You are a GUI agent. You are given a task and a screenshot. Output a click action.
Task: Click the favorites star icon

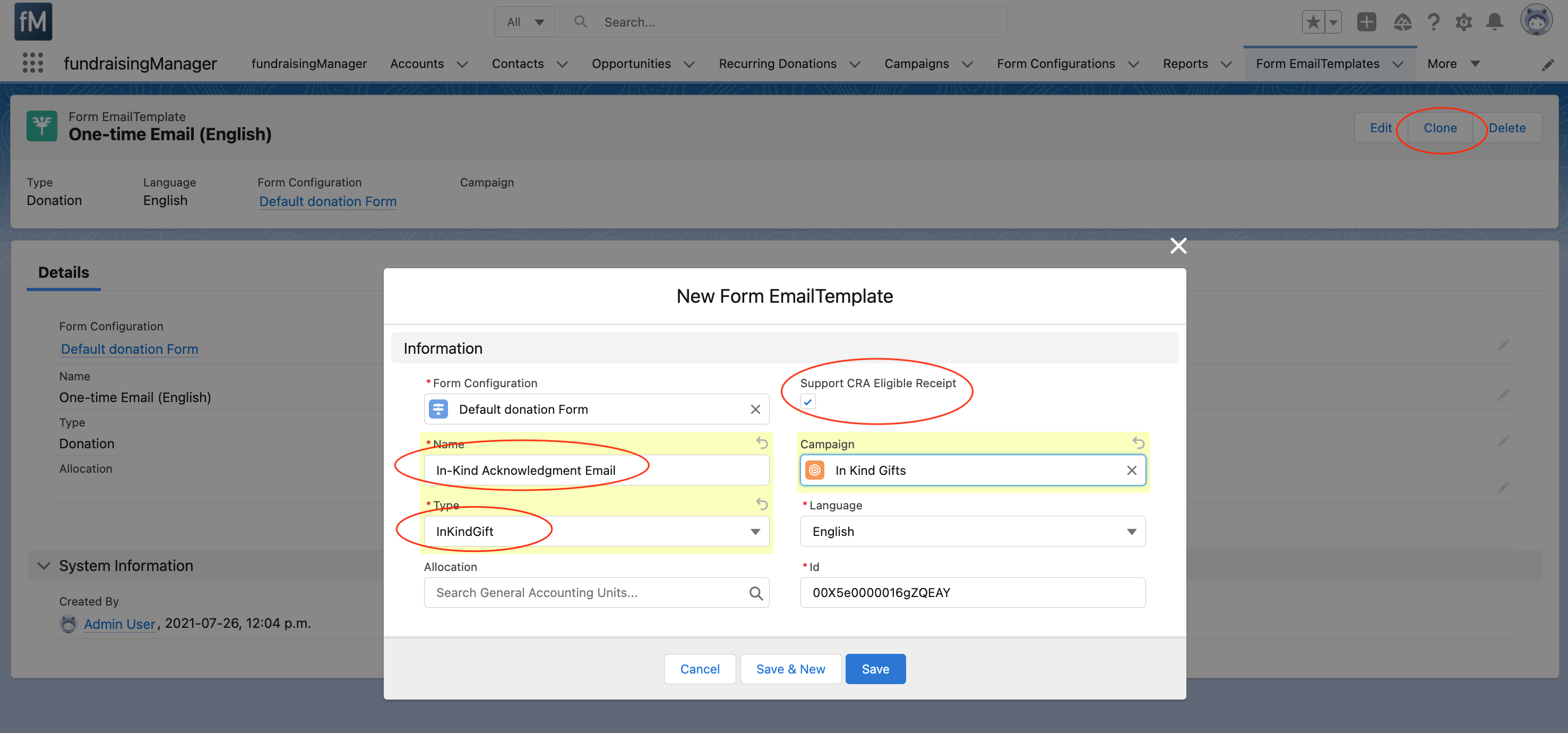pos(1312,22)
